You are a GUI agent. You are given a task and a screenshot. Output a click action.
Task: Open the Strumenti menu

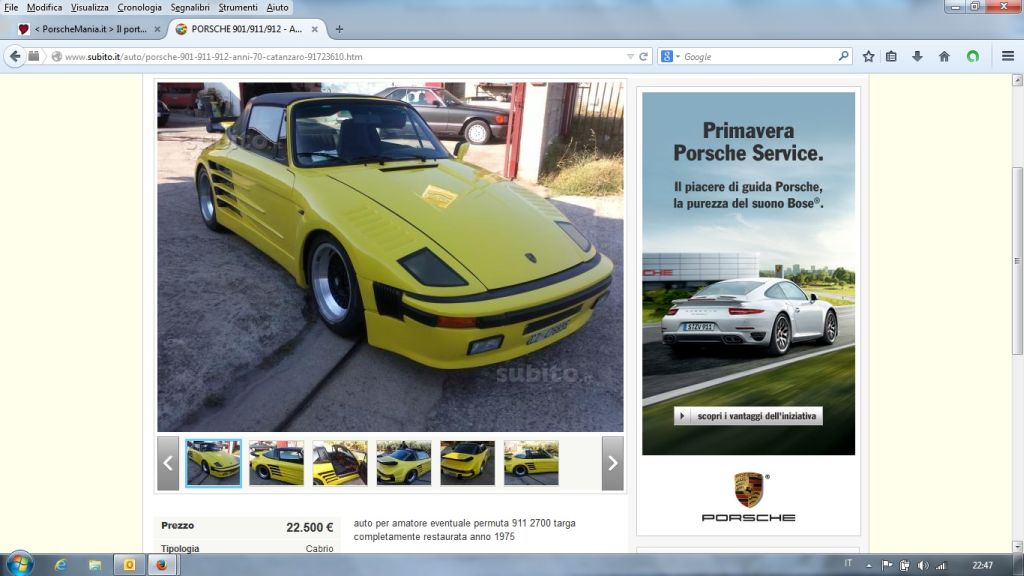coord(238,7)
